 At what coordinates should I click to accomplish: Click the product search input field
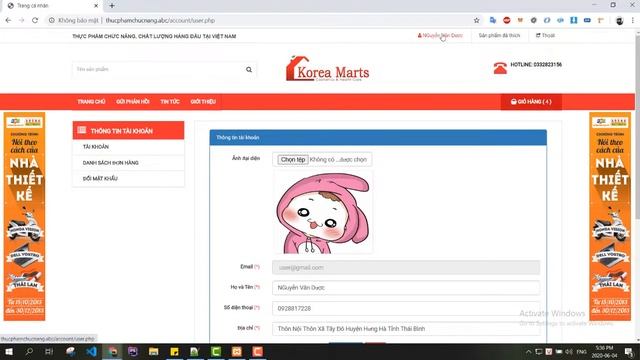click(157, 69)
